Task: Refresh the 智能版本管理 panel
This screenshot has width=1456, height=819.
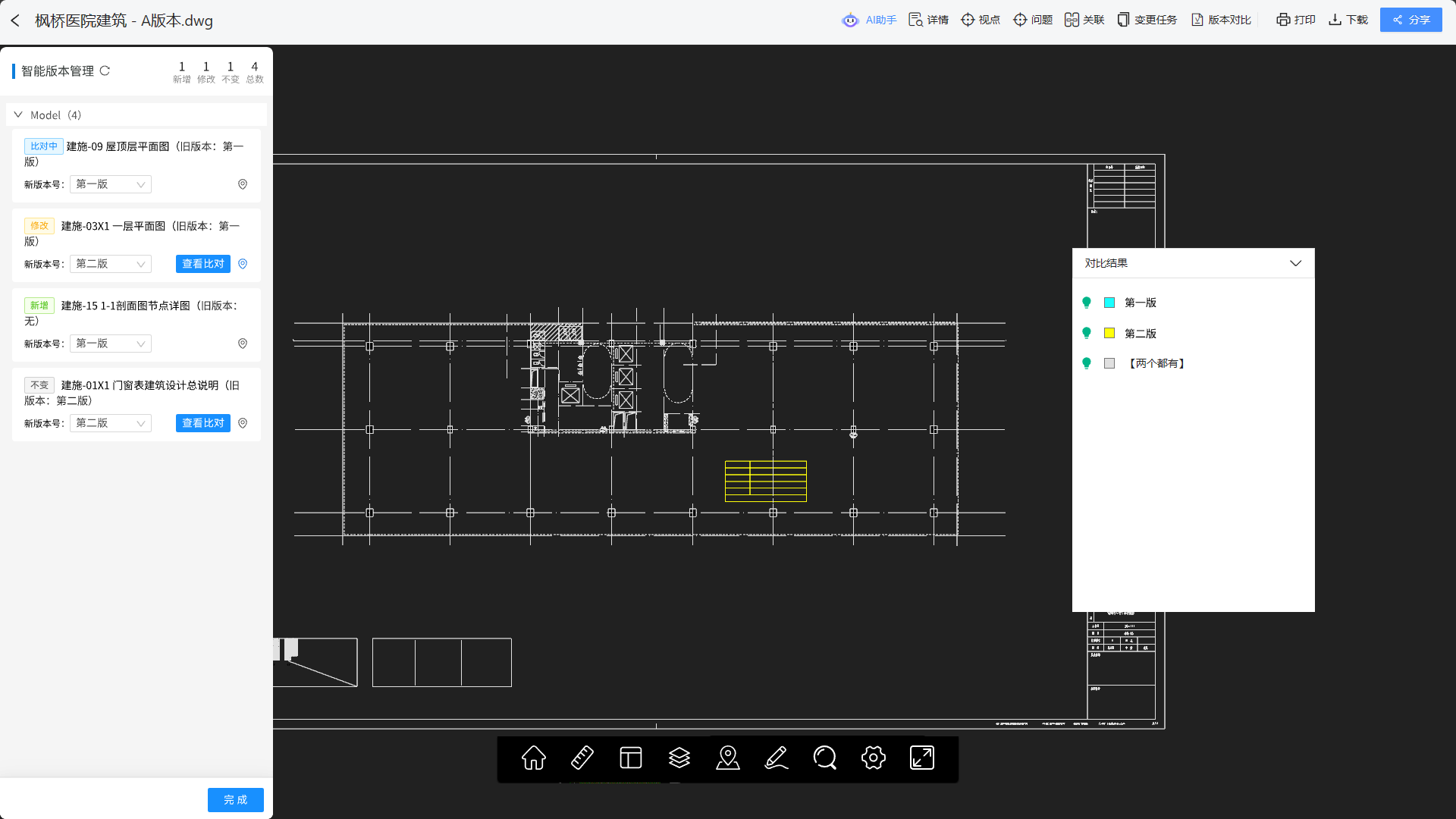Action: 105,71
